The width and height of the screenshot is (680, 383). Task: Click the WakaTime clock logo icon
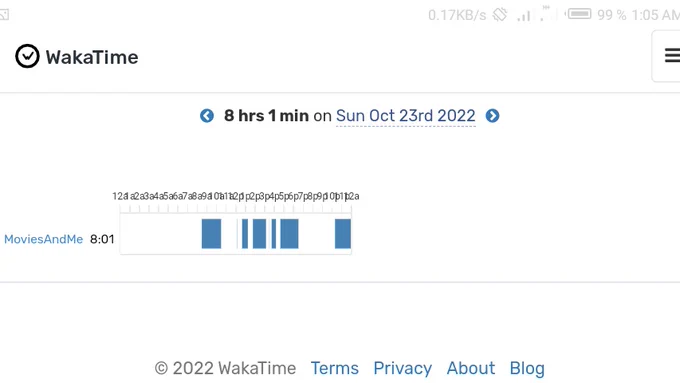27,56
